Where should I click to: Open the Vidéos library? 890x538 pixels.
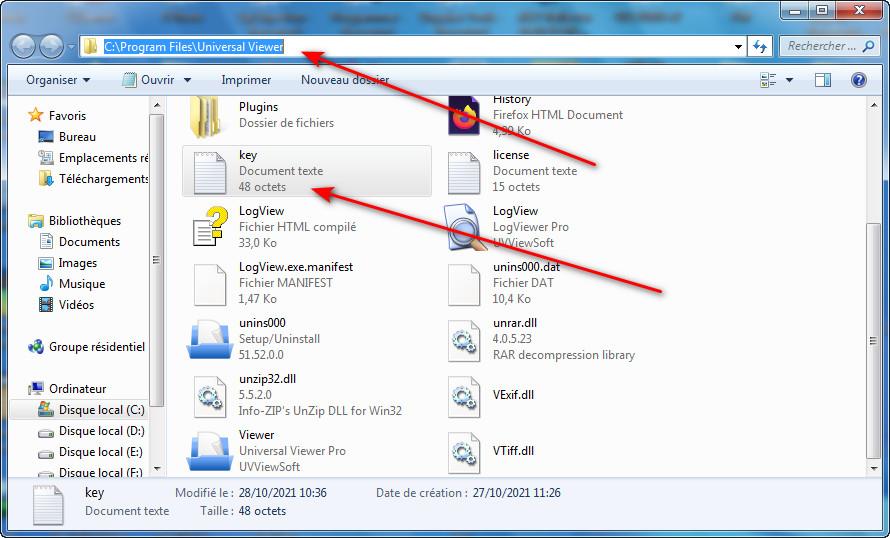pyautogui.click(x=66, y=305)
